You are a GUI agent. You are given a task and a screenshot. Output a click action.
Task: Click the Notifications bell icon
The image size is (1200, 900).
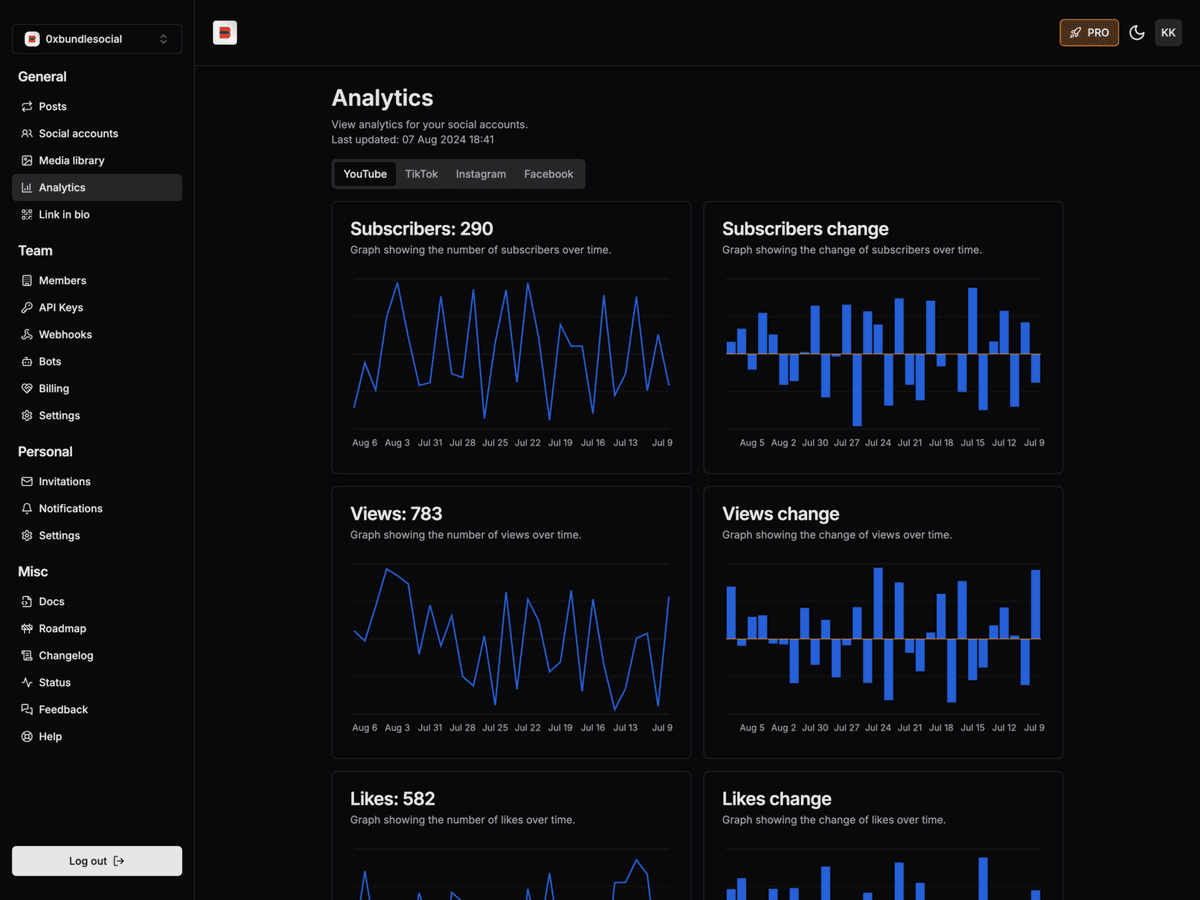(x=27, y=508)
